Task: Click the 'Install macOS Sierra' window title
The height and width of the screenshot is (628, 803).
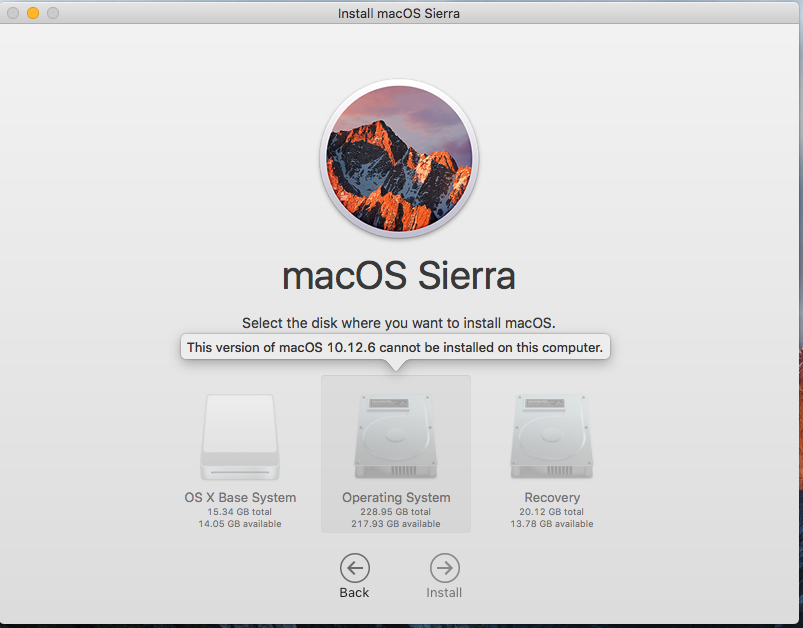Action: 398,13
